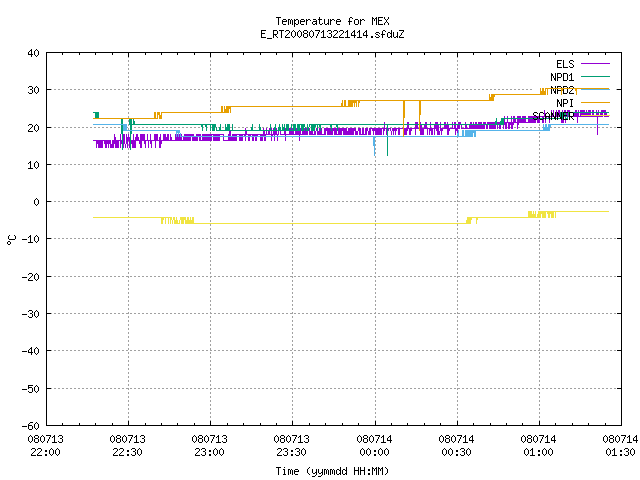
Task: Click the y-axis value '40'
Action: (x=33, y=53)
